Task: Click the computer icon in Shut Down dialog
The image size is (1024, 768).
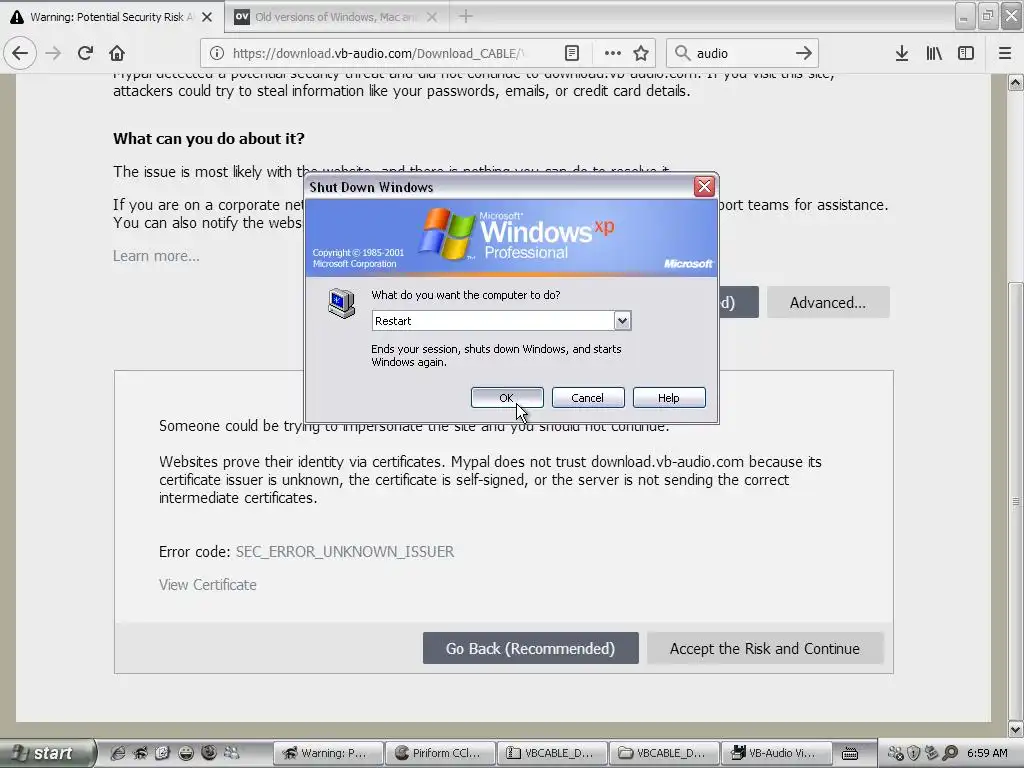Action: point(342,304)
